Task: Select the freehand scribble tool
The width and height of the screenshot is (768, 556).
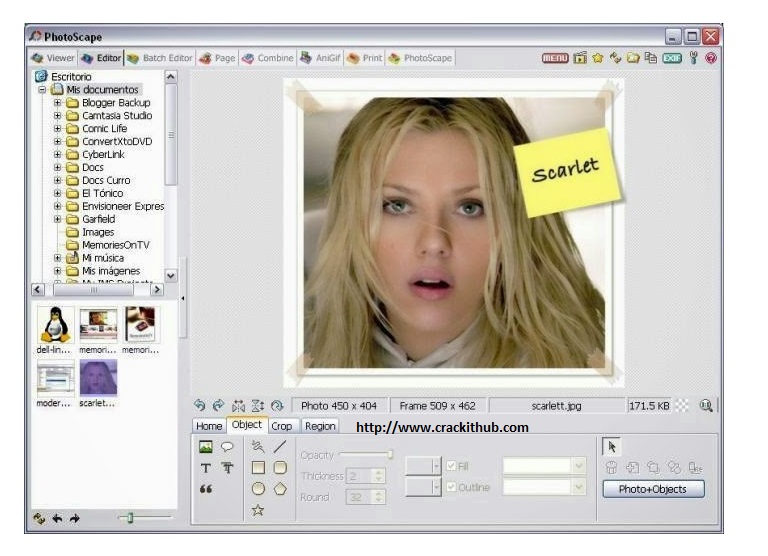Action: pos(258,446)
